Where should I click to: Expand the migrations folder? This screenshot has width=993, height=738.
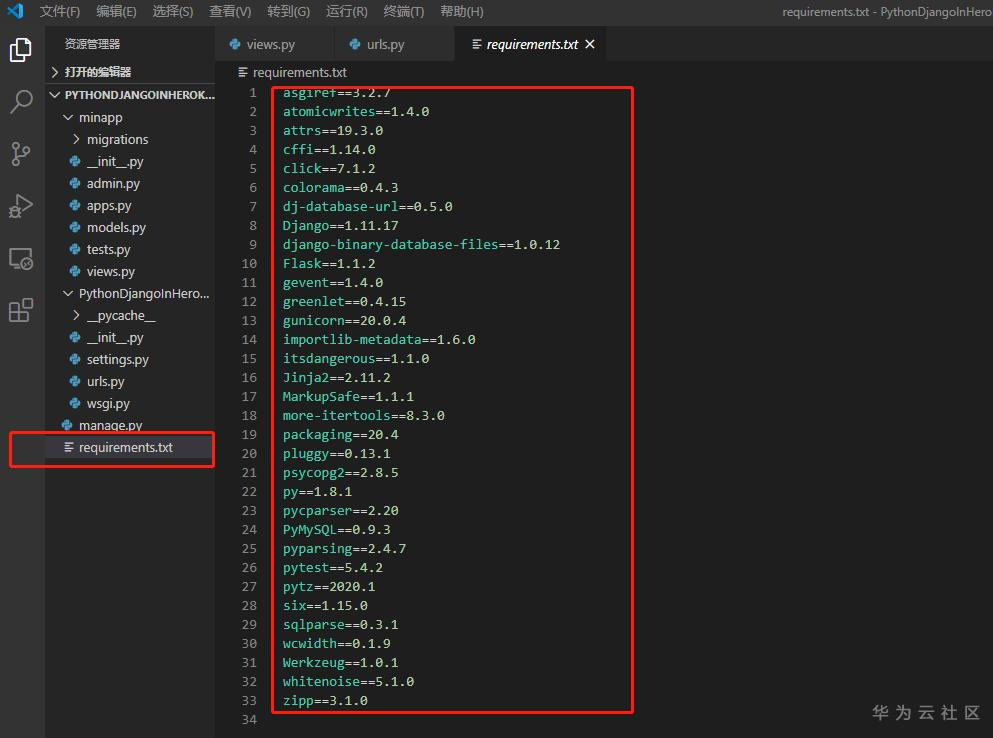76,139
